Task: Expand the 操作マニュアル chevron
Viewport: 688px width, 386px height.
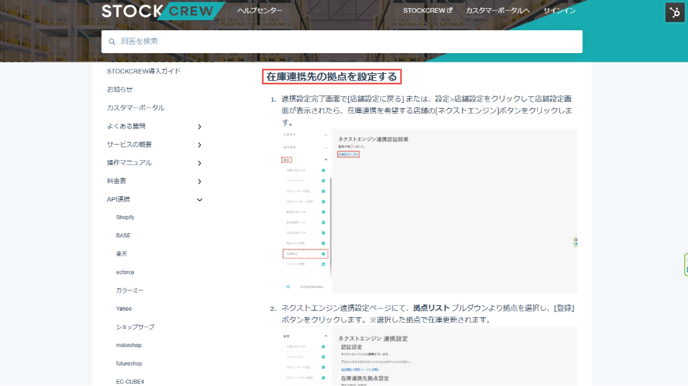Action: click(x=199, y=163)
